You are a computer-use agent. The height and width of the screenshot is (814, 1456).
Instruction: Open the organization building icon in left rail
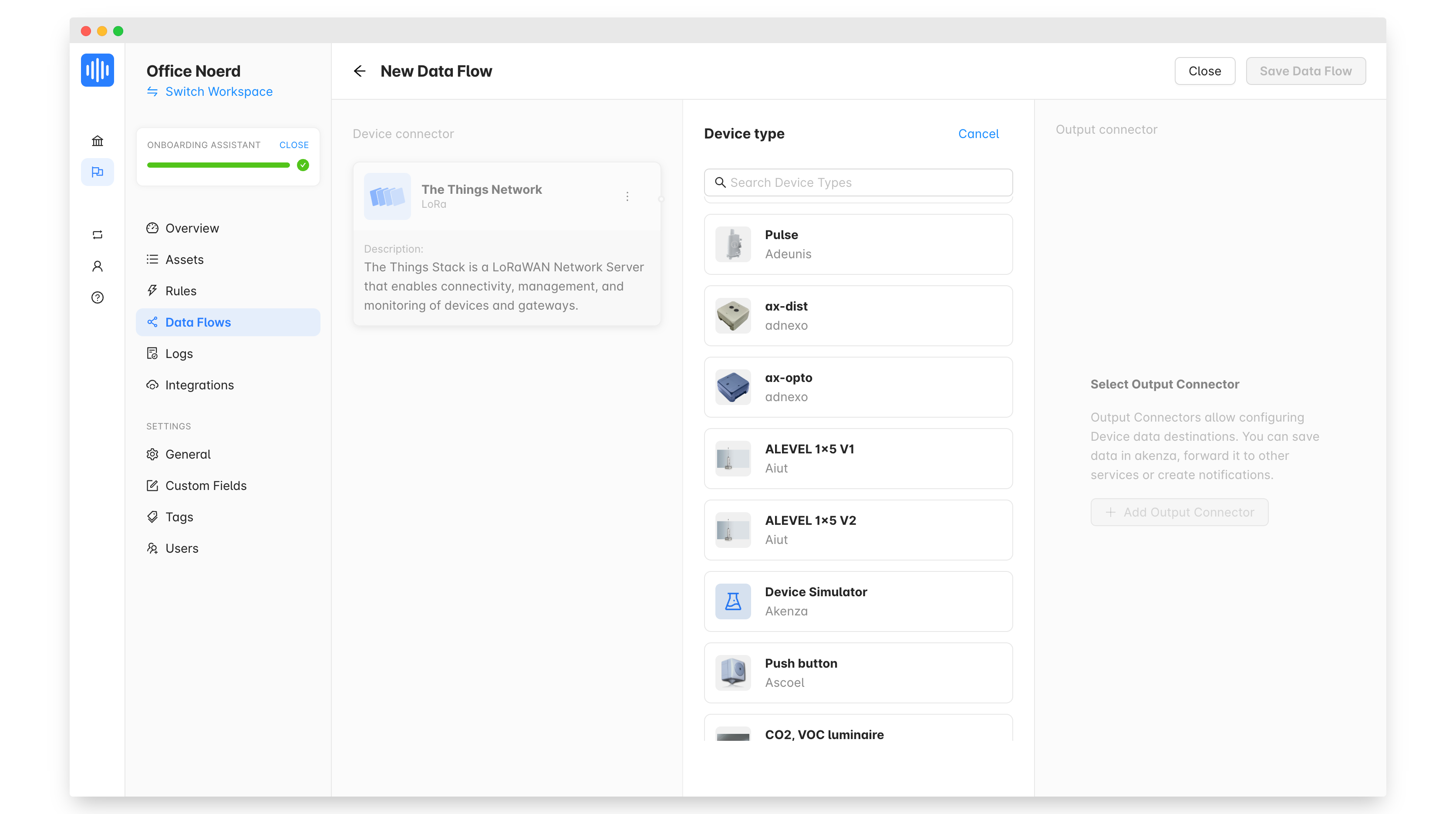click(97, 141)
